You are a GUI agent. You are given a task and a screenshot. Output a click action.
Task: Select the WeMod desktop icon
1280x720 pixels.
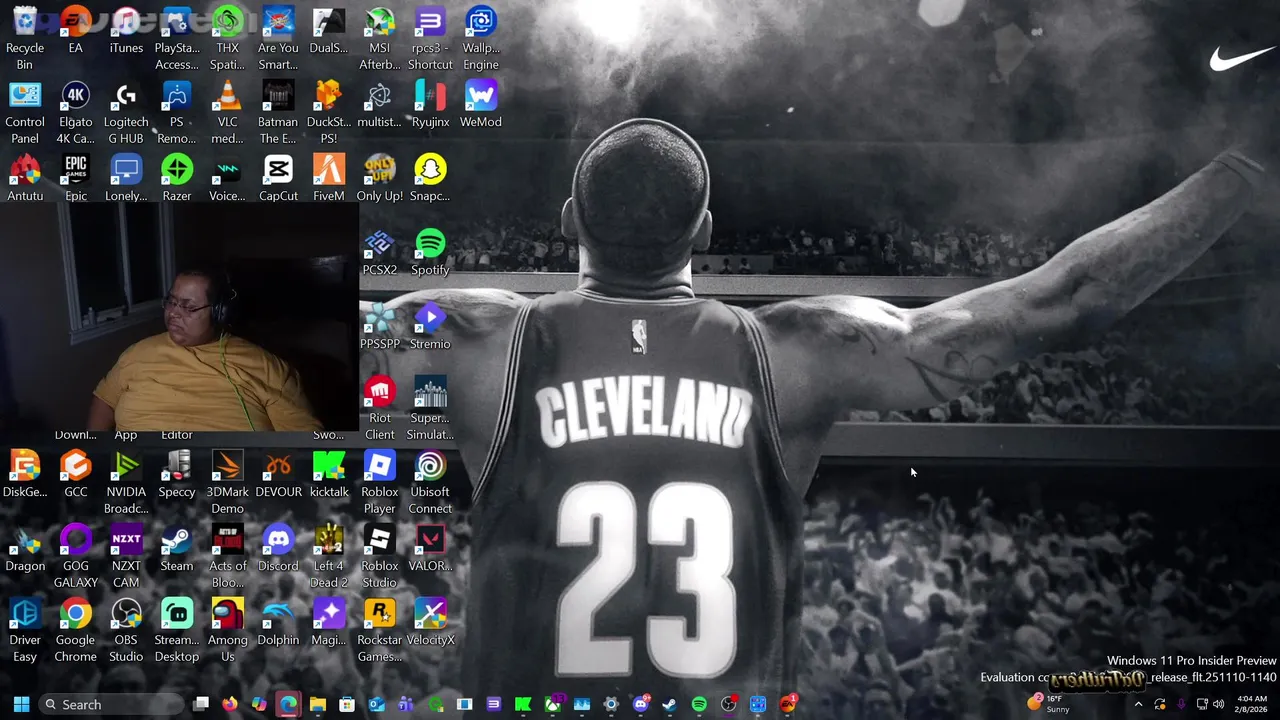click(481, 104)
